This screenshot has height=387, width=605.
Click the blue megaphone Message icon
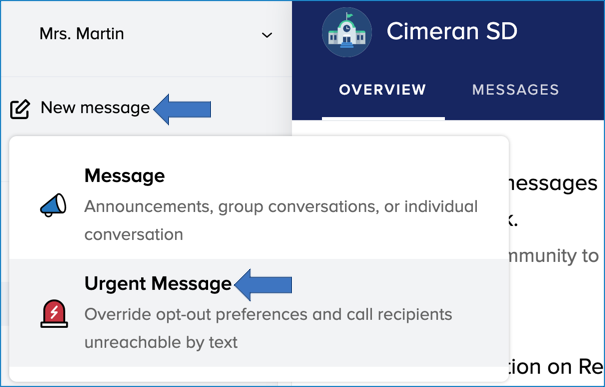(53, 205)
